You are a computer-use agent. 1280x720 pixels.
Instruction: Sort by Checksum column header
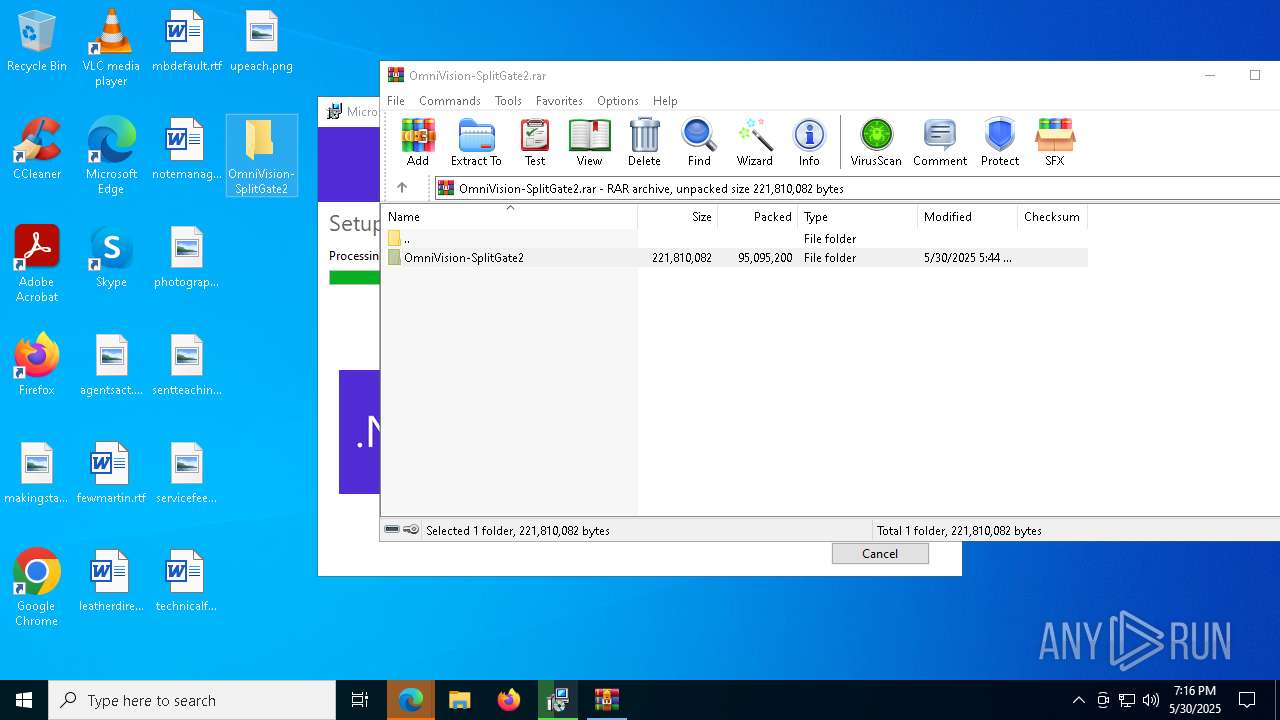(1052, 217)
